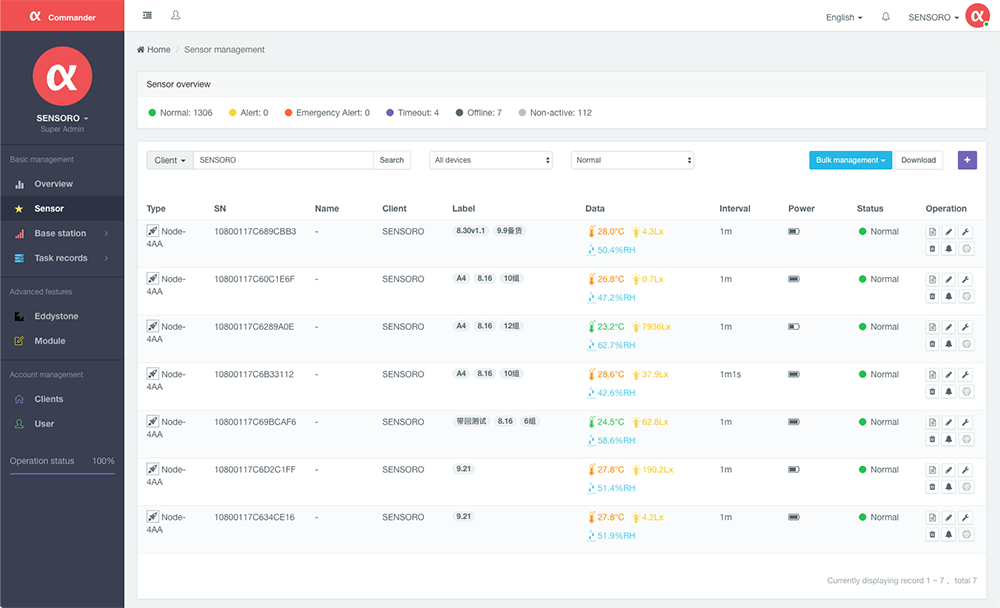This screenshot has height=608, width=1000.
Task: Open Bulk management dropdown menu
Action: coord(851,160)
